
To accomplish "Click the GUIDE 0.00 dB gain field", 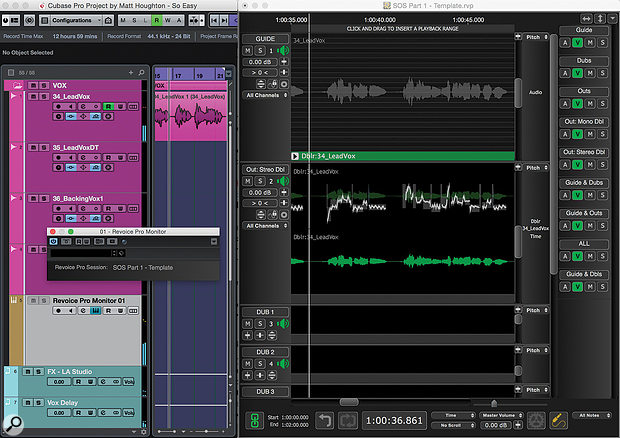I will pos(260,62).
